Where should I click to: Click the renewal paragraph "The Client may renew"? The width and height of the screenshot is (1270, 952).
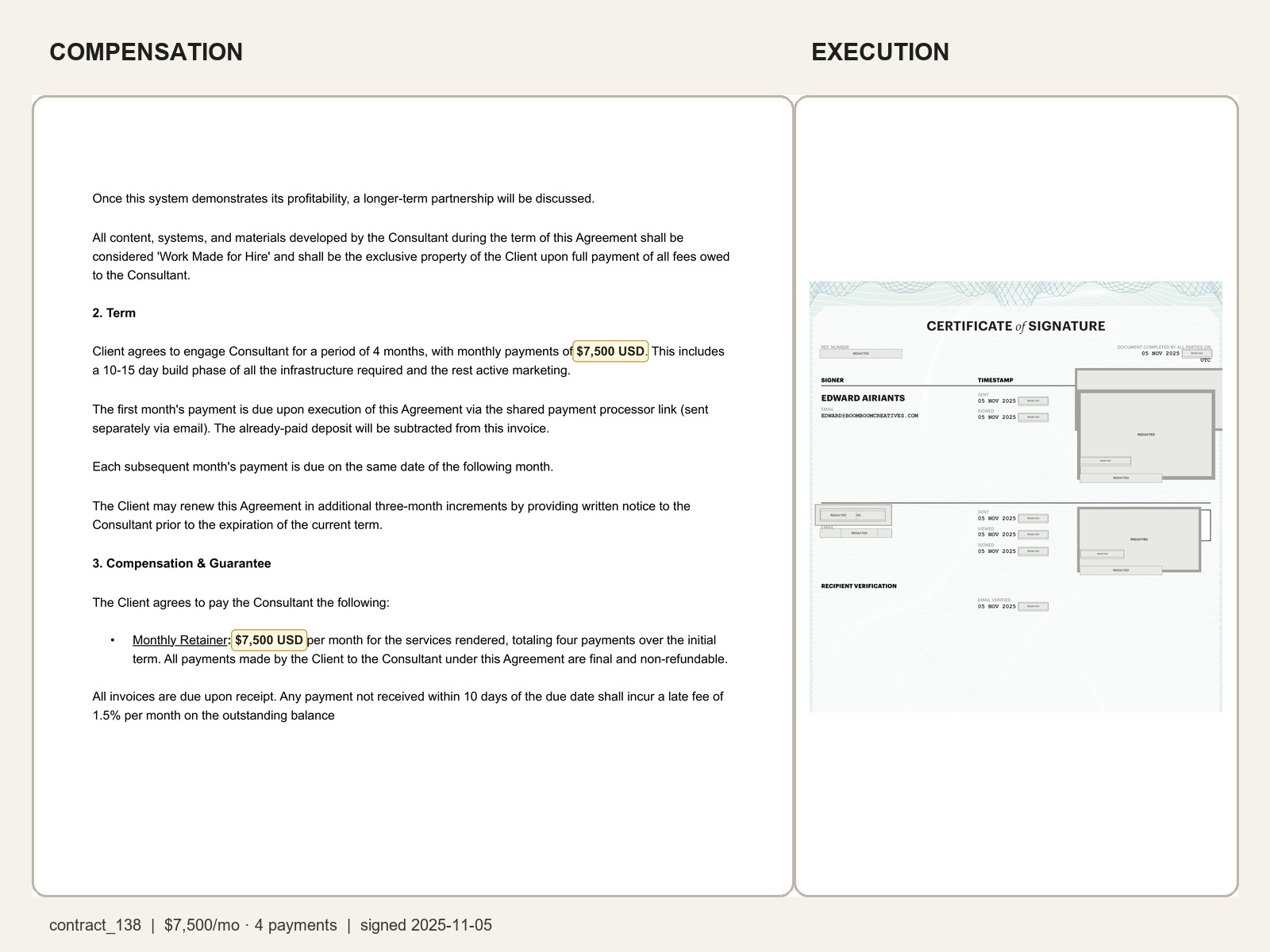391,516
